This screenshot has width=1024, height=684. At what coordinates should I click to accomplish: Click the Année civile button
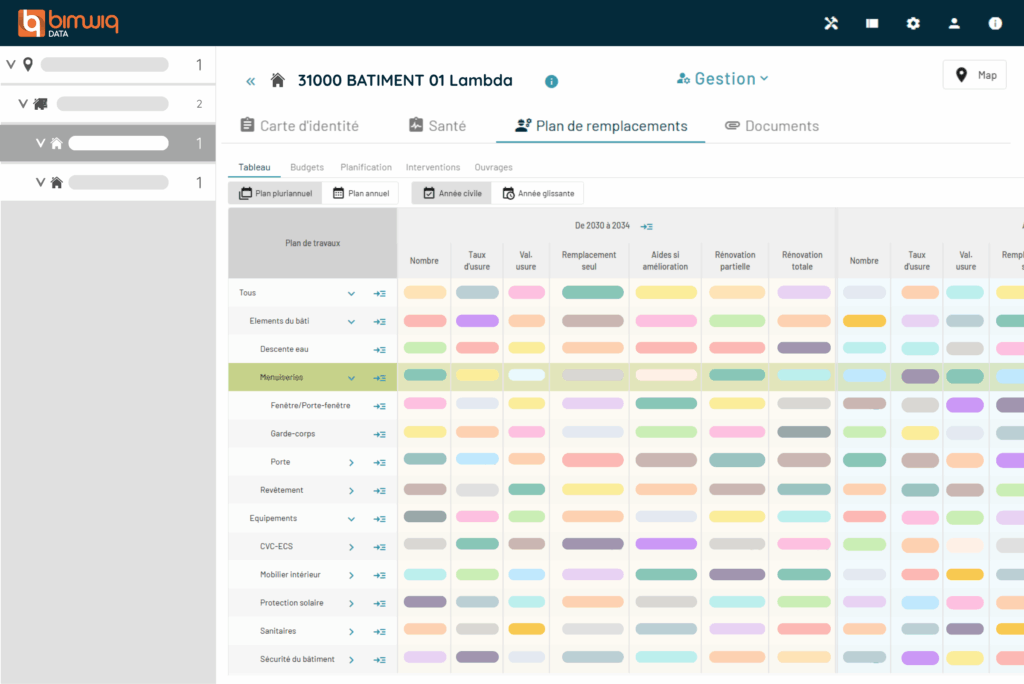(451, 193)
